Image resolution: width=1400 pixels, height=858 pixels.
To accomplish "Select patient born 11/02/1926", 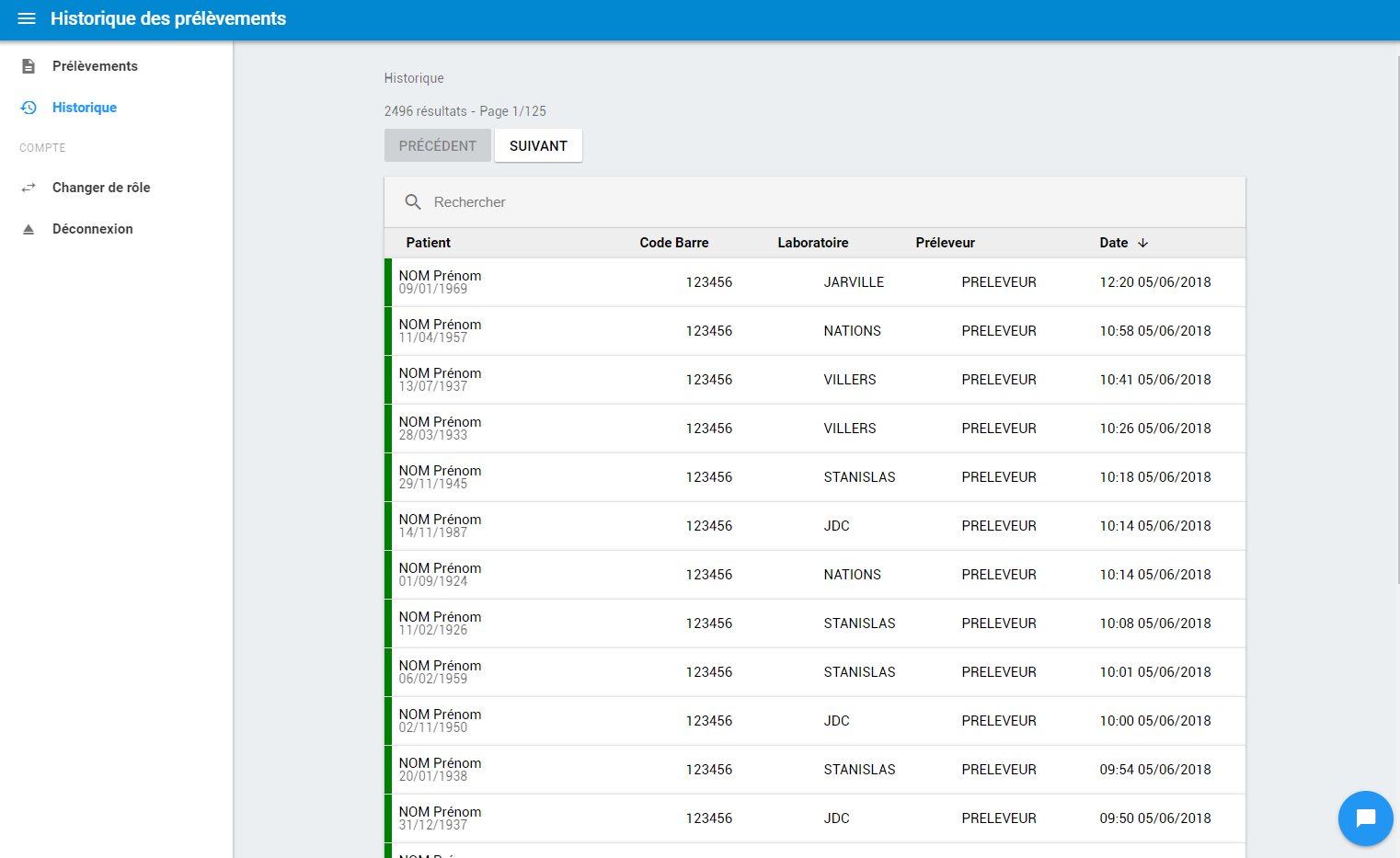I will [815, 623].
